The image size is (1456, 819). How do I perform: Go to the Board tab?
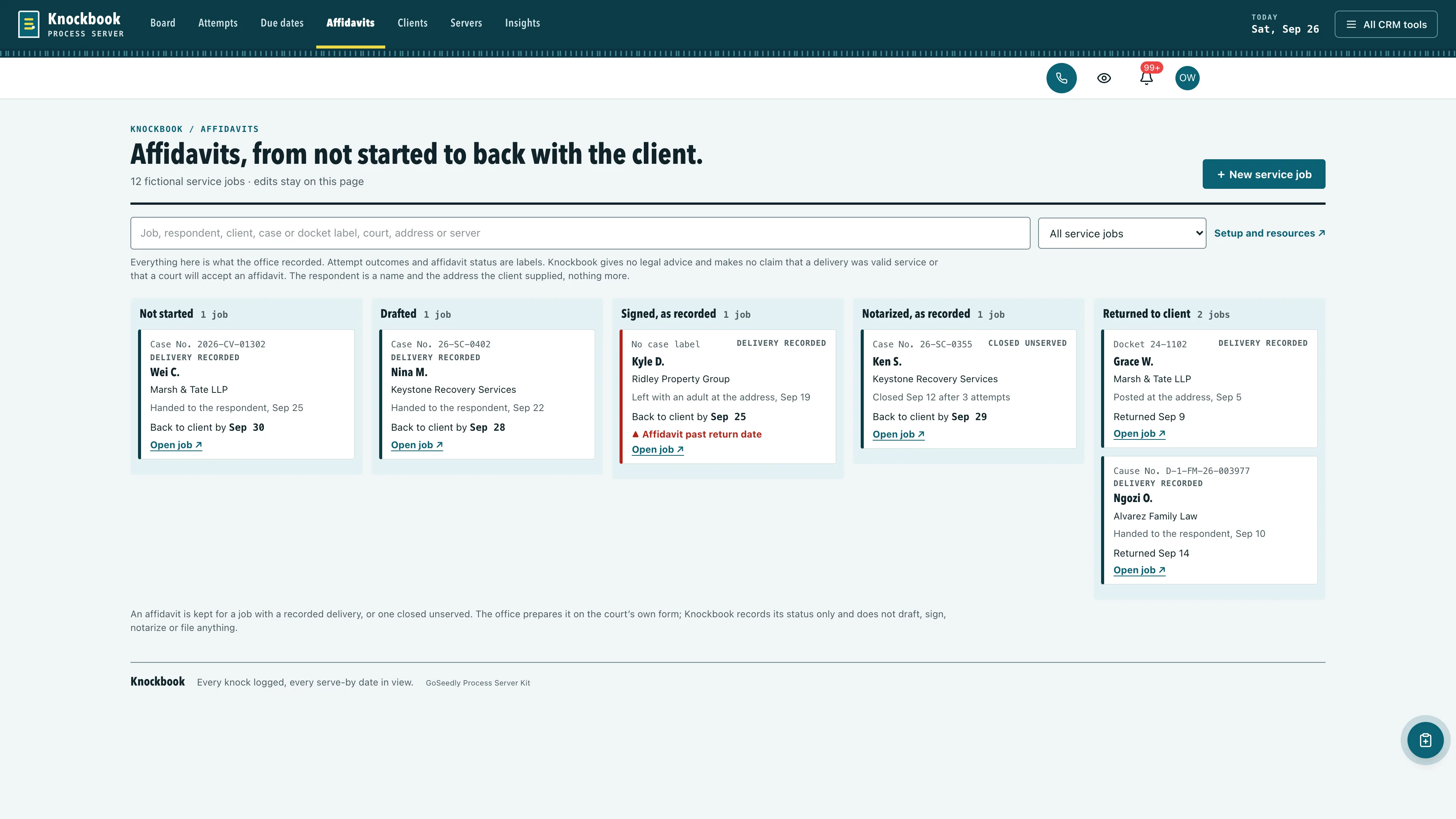click(163, 23)
